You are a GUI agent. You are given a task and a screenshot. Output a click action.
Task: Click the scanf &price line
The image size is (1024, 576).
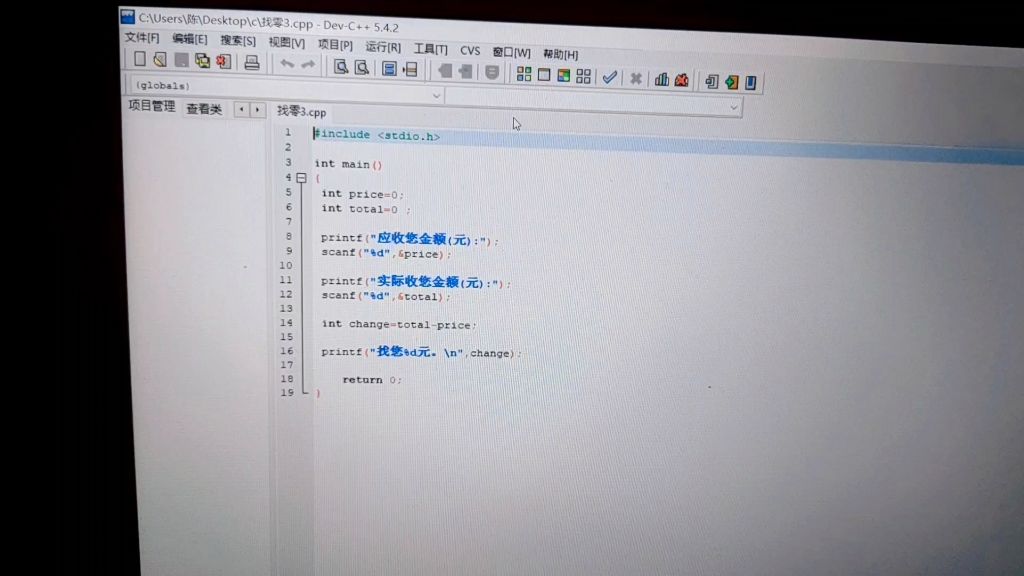[x=386, y=253]
